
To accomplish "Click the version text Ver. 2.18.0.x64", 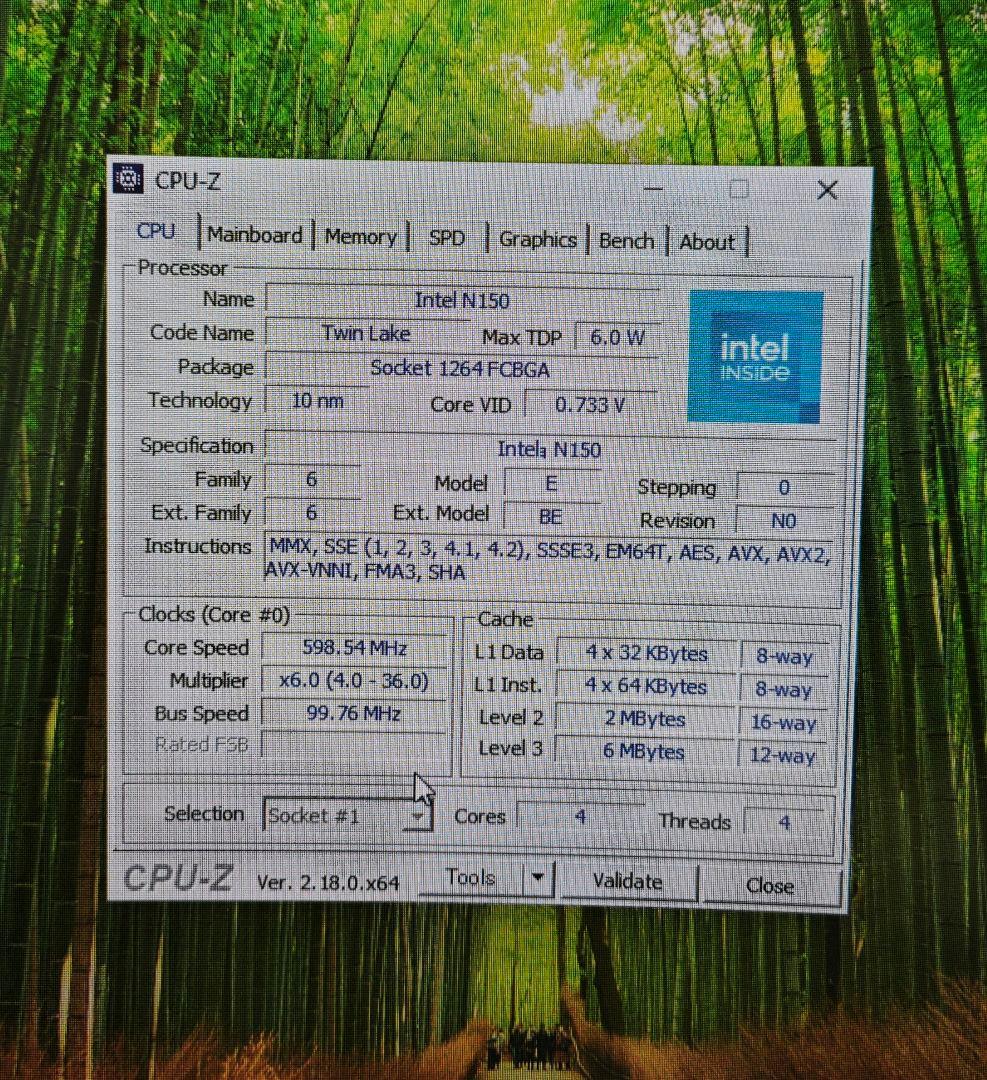I will pos(328,882).
